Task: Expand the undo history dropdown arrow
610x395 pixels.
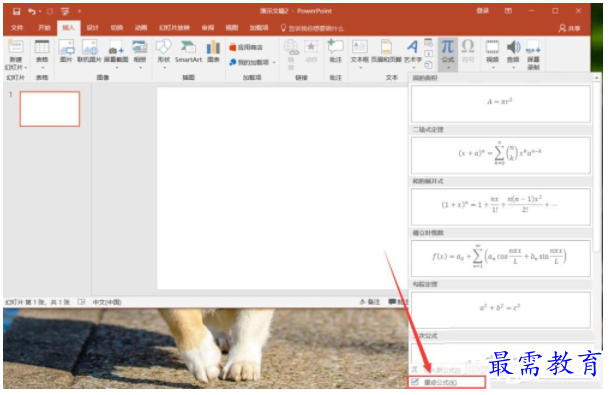Action: (x=40, y=11)
